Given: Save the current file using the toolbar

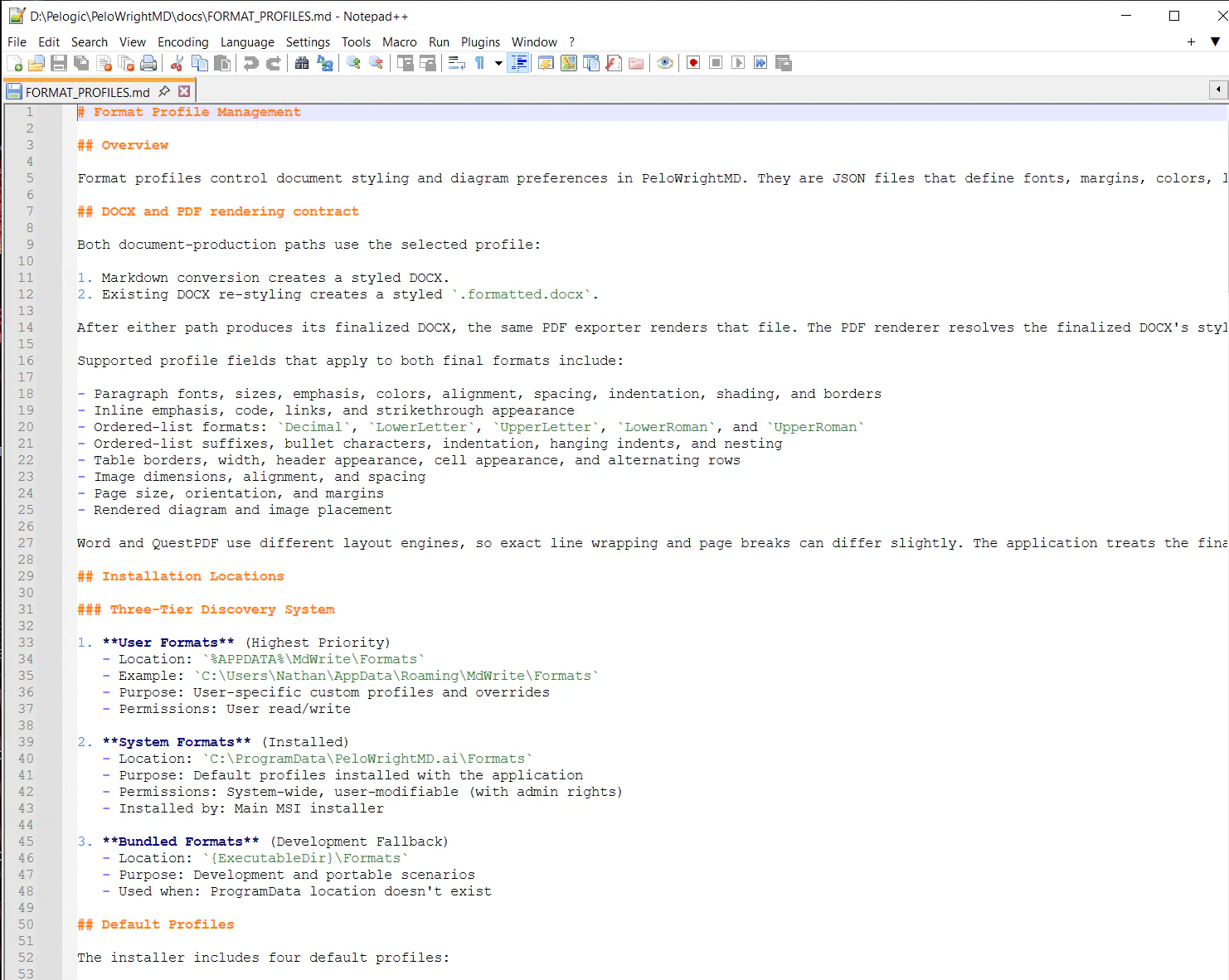Looking at the screenshot, I should coord(59,63).
